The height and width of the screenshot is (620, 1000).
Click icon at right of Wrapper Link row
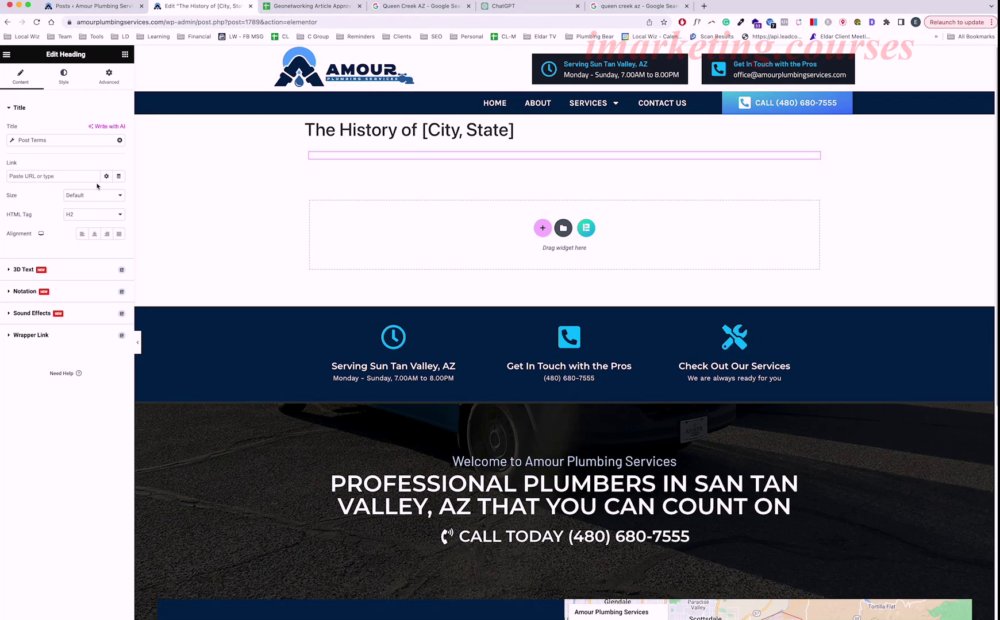(121, 335)
